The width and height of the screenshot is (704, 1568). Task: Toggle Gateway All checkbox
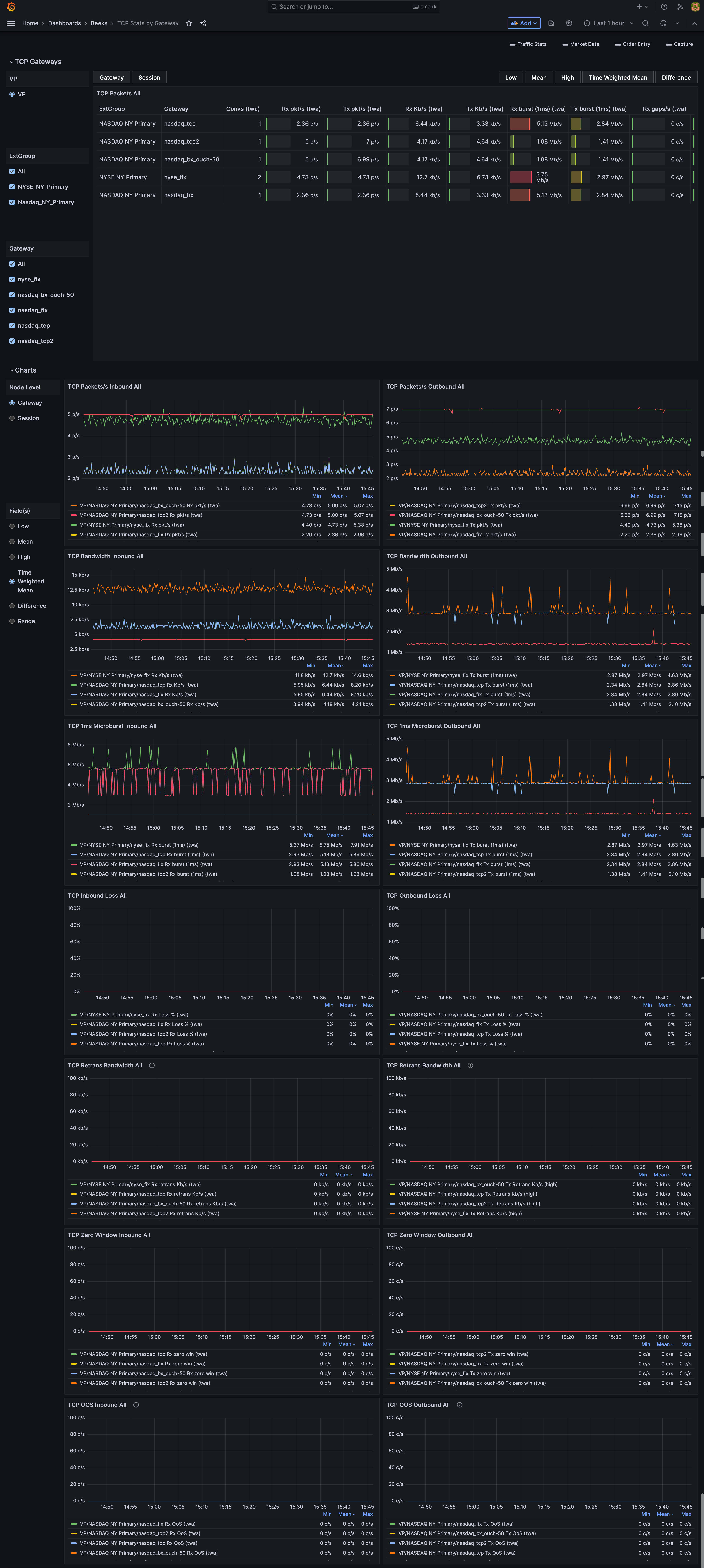pos(12,264)
